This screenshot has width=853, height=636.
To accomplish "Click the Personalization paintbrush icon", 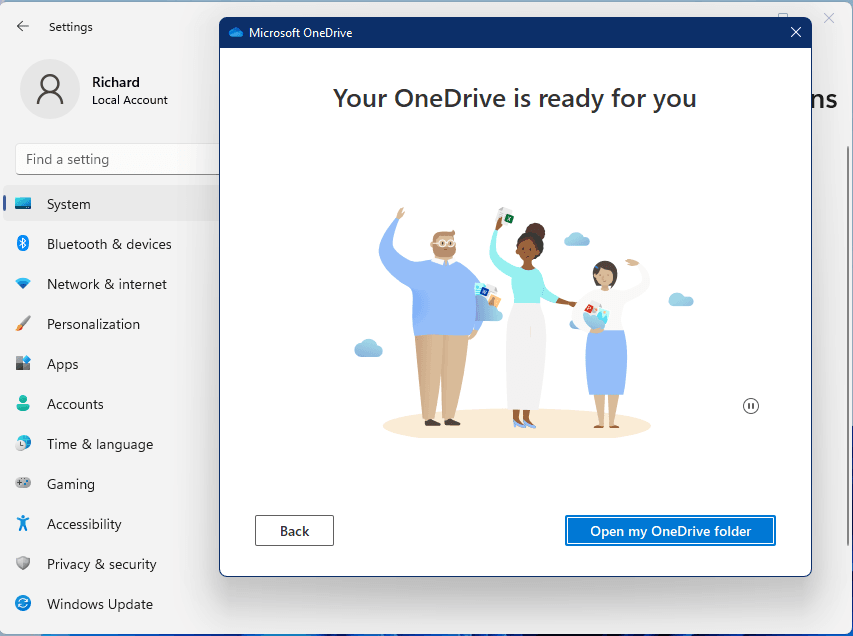I will (x=23, y=323).
